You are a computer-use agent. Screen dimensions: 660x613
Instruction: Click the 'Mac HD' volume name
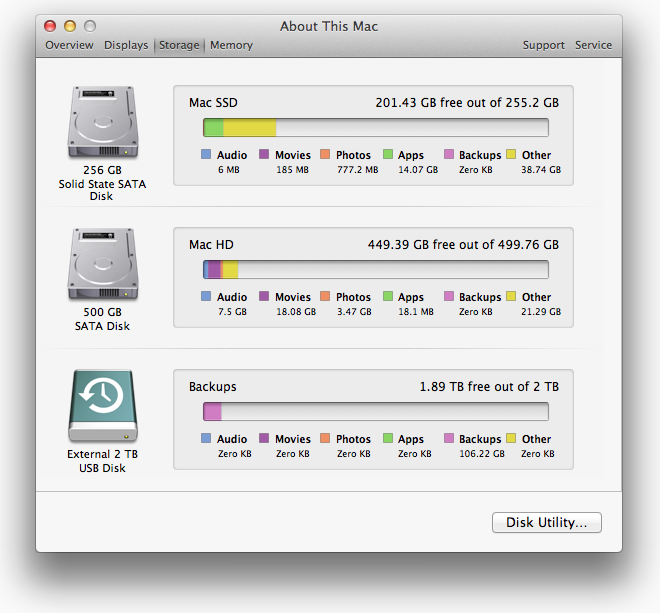tap(211, 245)
